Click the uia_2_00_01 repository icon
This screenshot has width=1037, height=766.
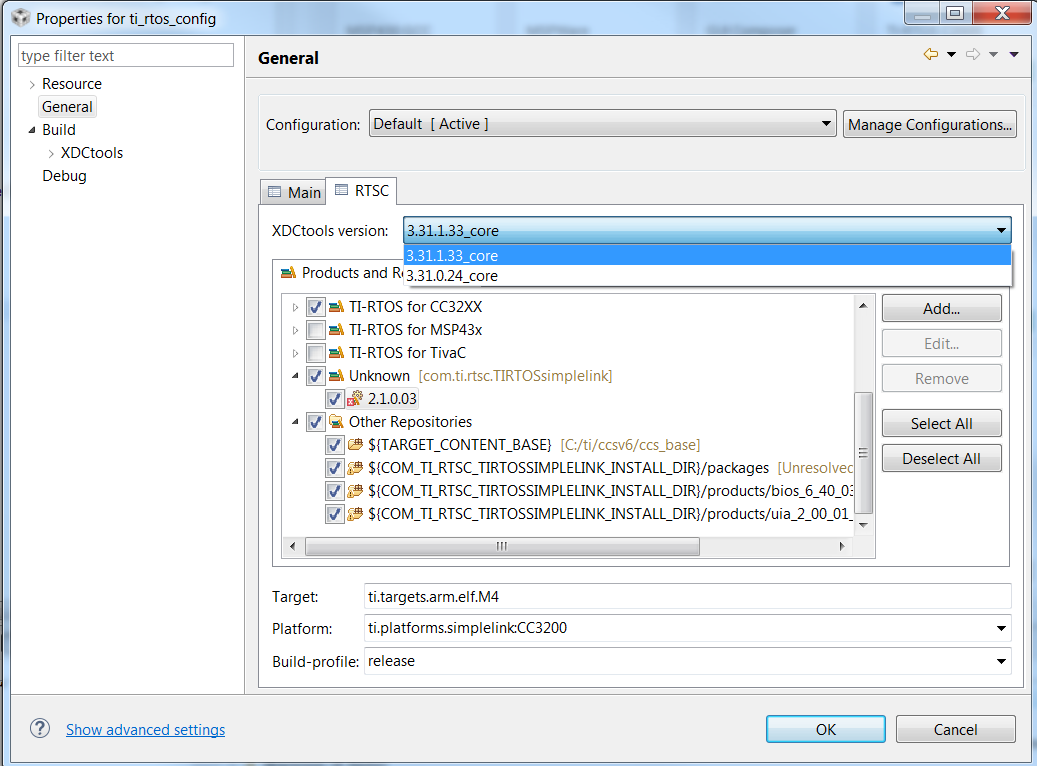click(x=355, y=513)
